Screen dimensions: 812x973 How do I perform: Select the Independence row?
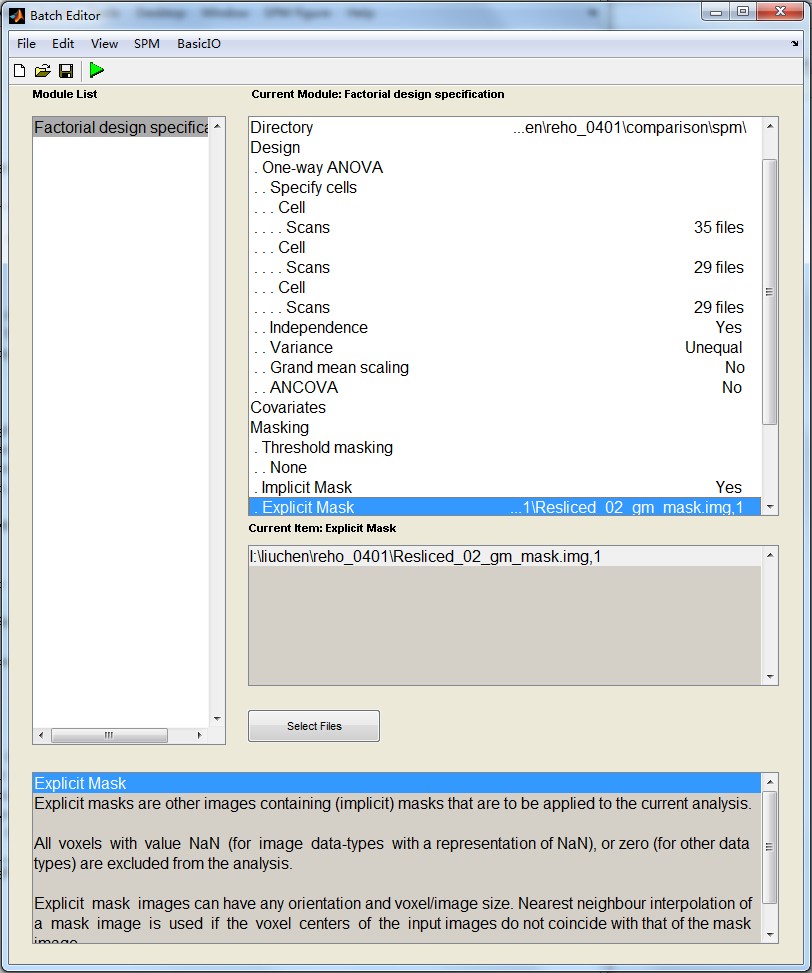(504, 328)
